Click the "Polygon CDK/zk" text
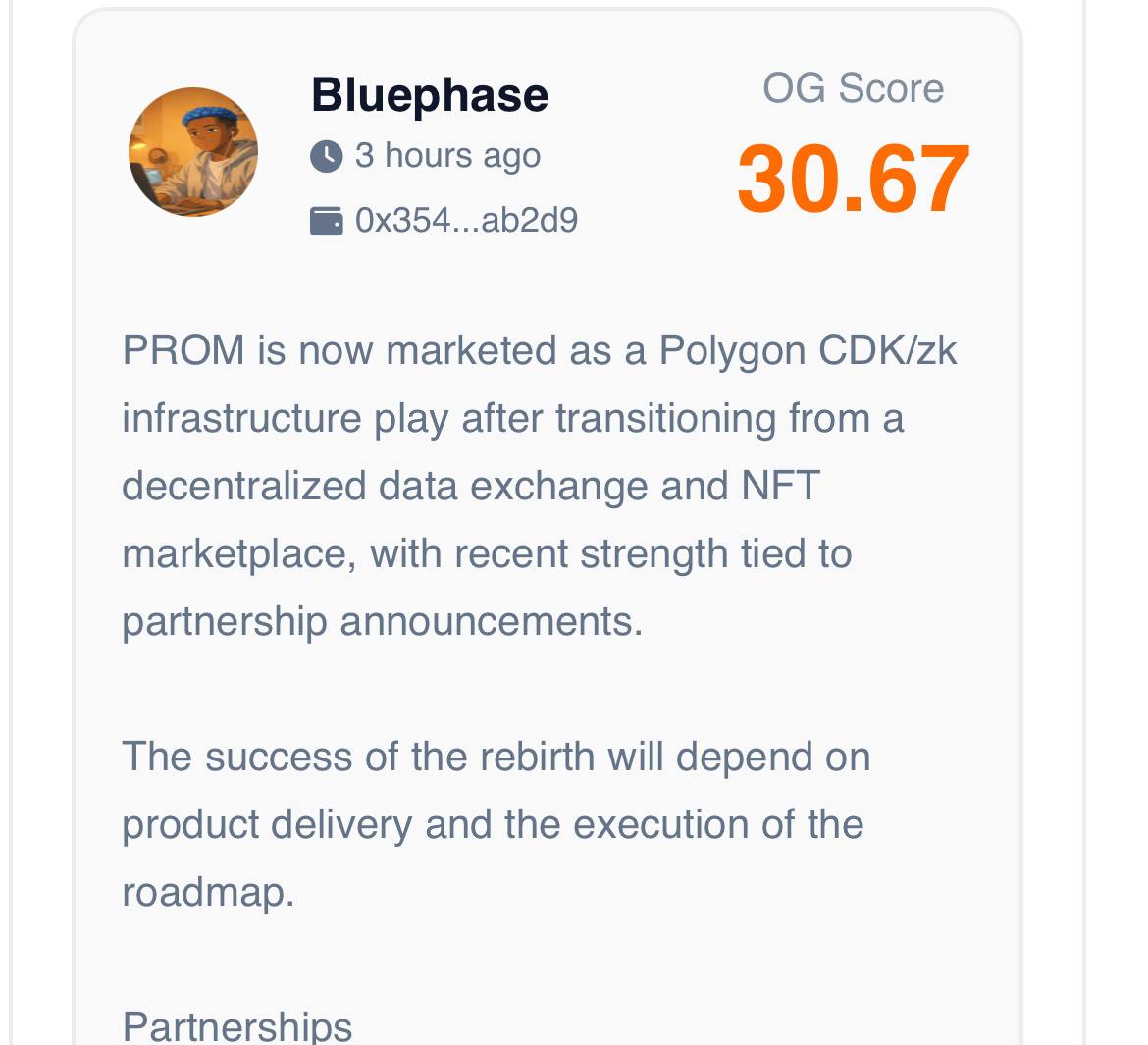This screenshot has height=1045, width=1148. (808, 350)
